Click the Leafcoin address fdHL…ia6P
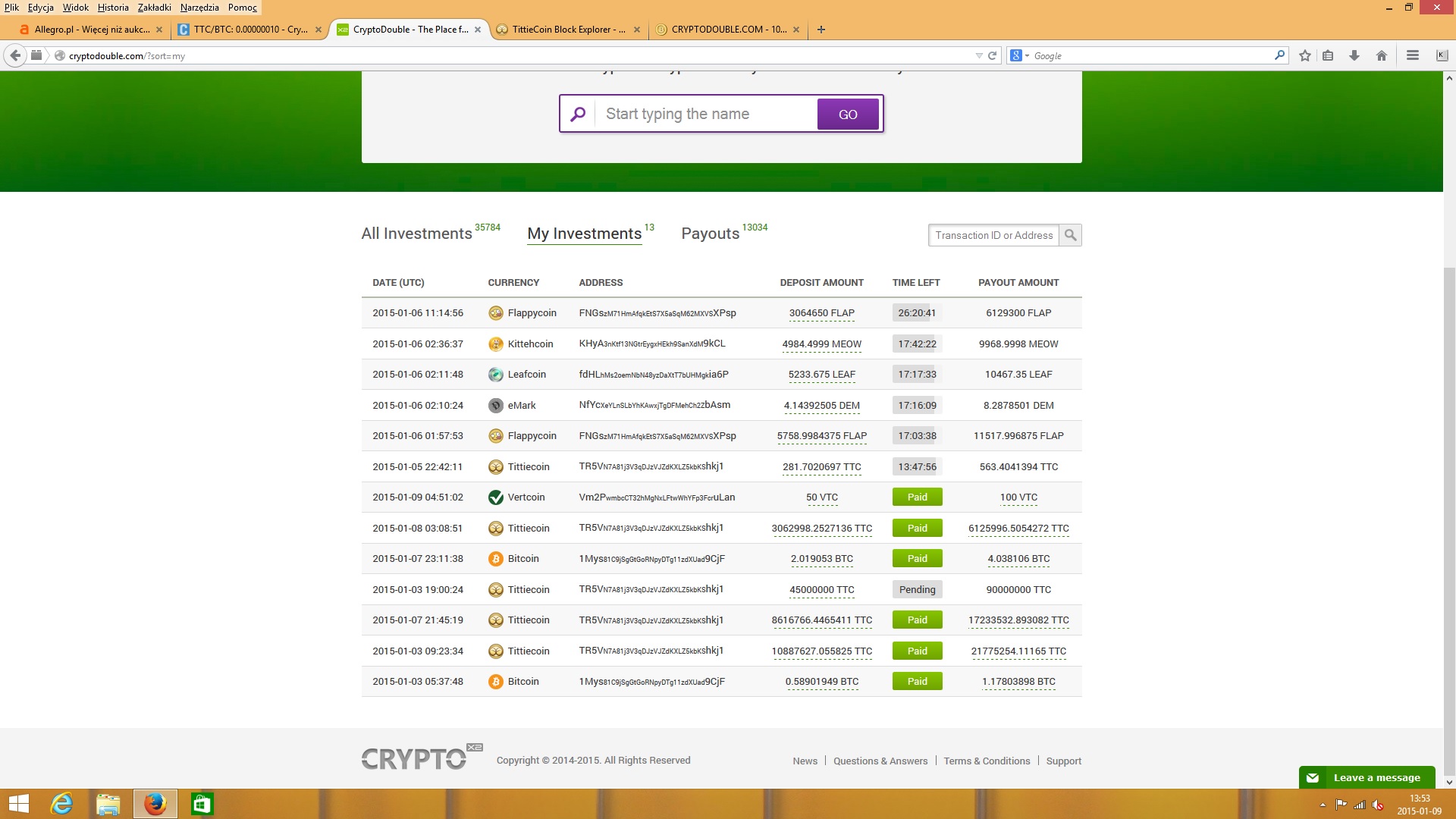This screenshot has width=1456, height=819. pyautogui.click(x=654, y=375)
